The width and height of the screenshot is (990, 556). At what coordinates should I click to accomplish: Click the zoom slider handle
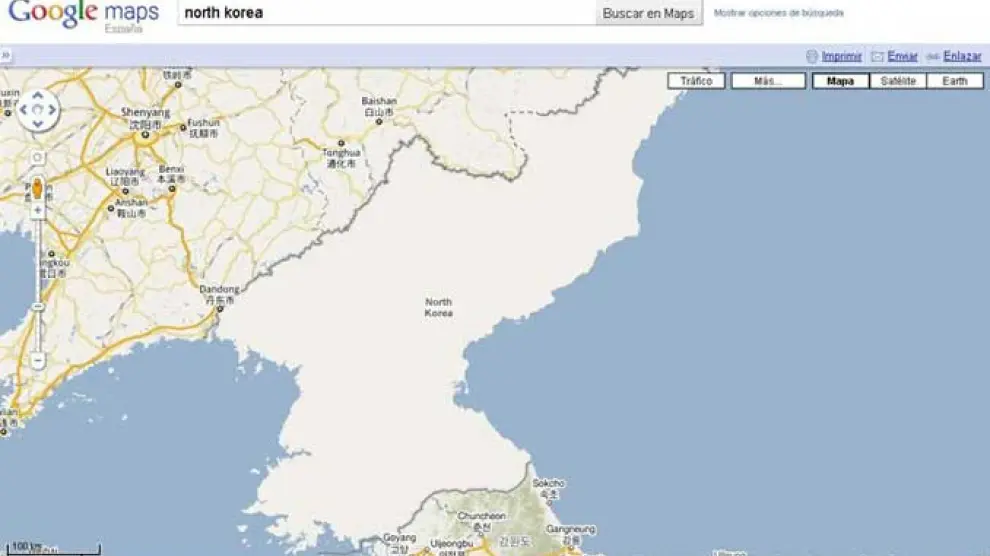[38, 305]
